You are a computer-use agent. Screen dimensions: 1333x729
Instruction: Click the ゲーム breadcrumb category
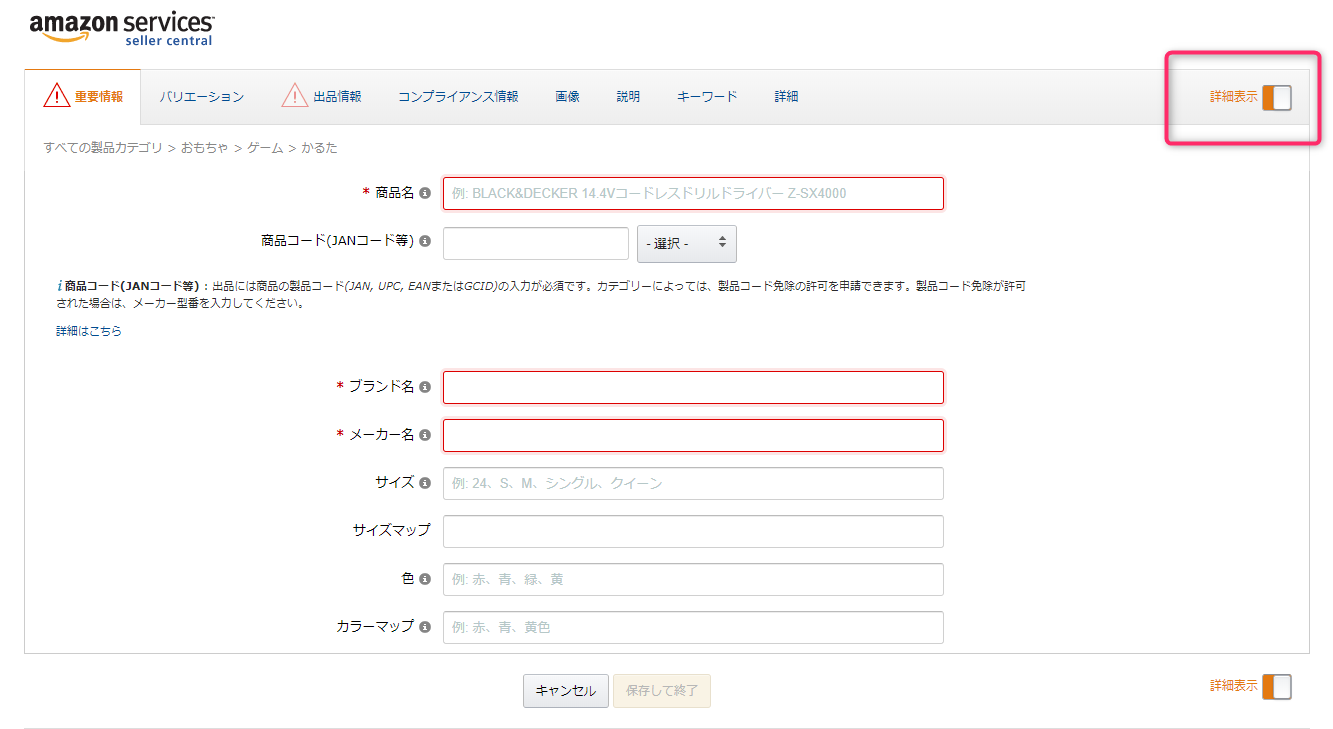(265, 148)
